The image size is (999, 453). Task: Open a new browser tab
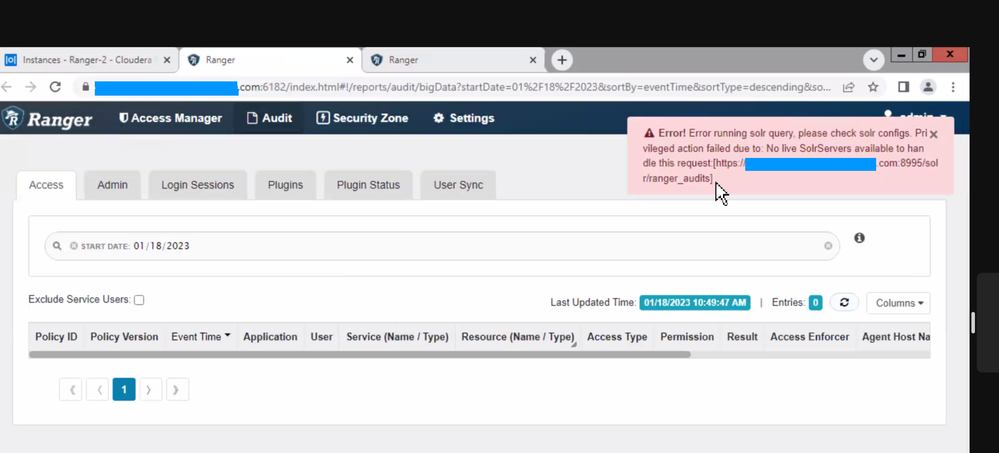(561, 60)
